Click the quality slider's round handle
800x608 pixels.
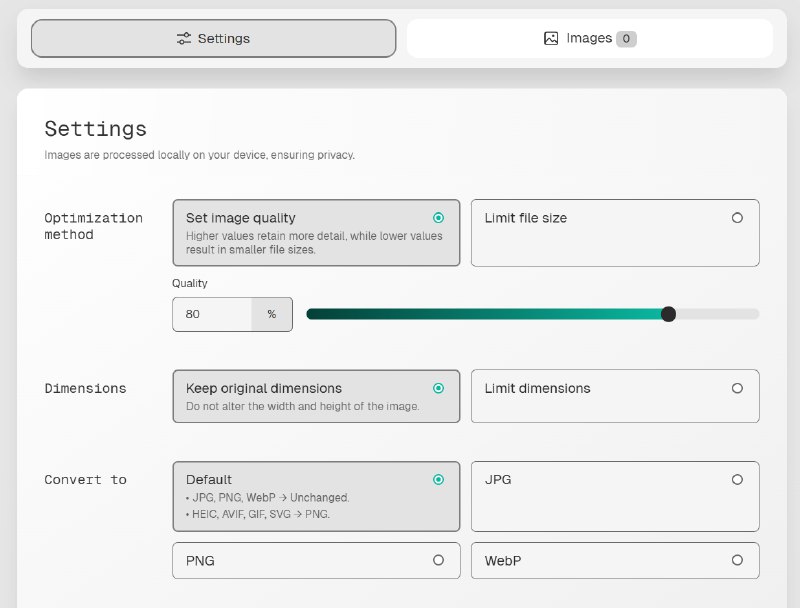tap(669, 314)
